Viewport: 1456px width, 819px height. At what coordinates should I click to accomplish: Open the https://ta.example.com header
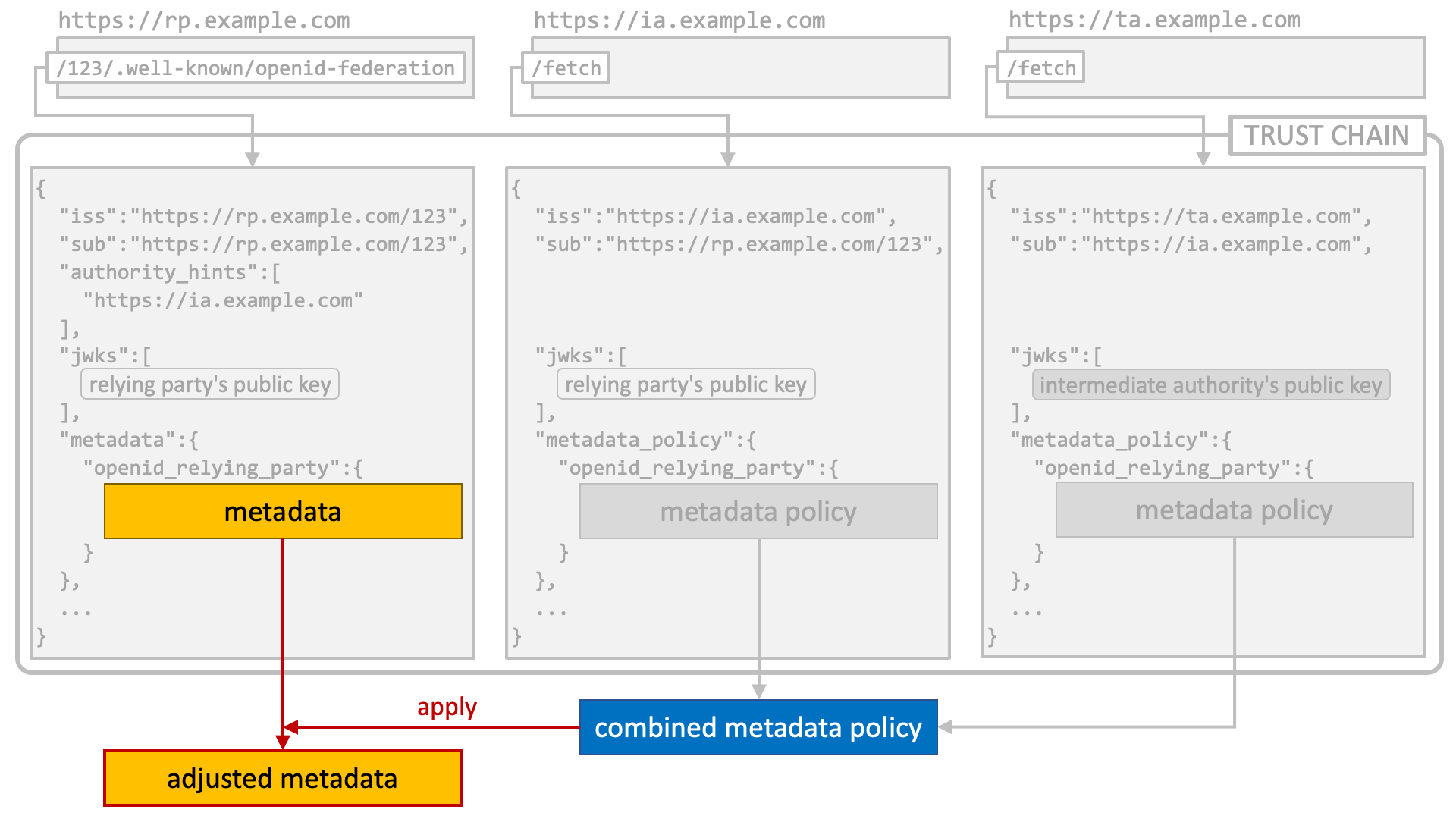click(x=1154, y=20)
